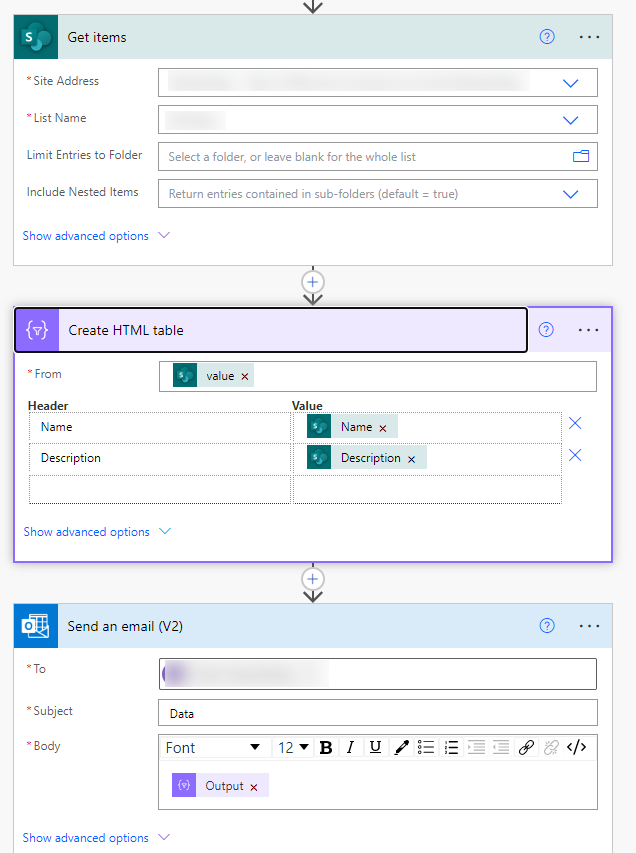Insert a numbered list
Viewport: 636px width, 853px height.
click(451, 747)
